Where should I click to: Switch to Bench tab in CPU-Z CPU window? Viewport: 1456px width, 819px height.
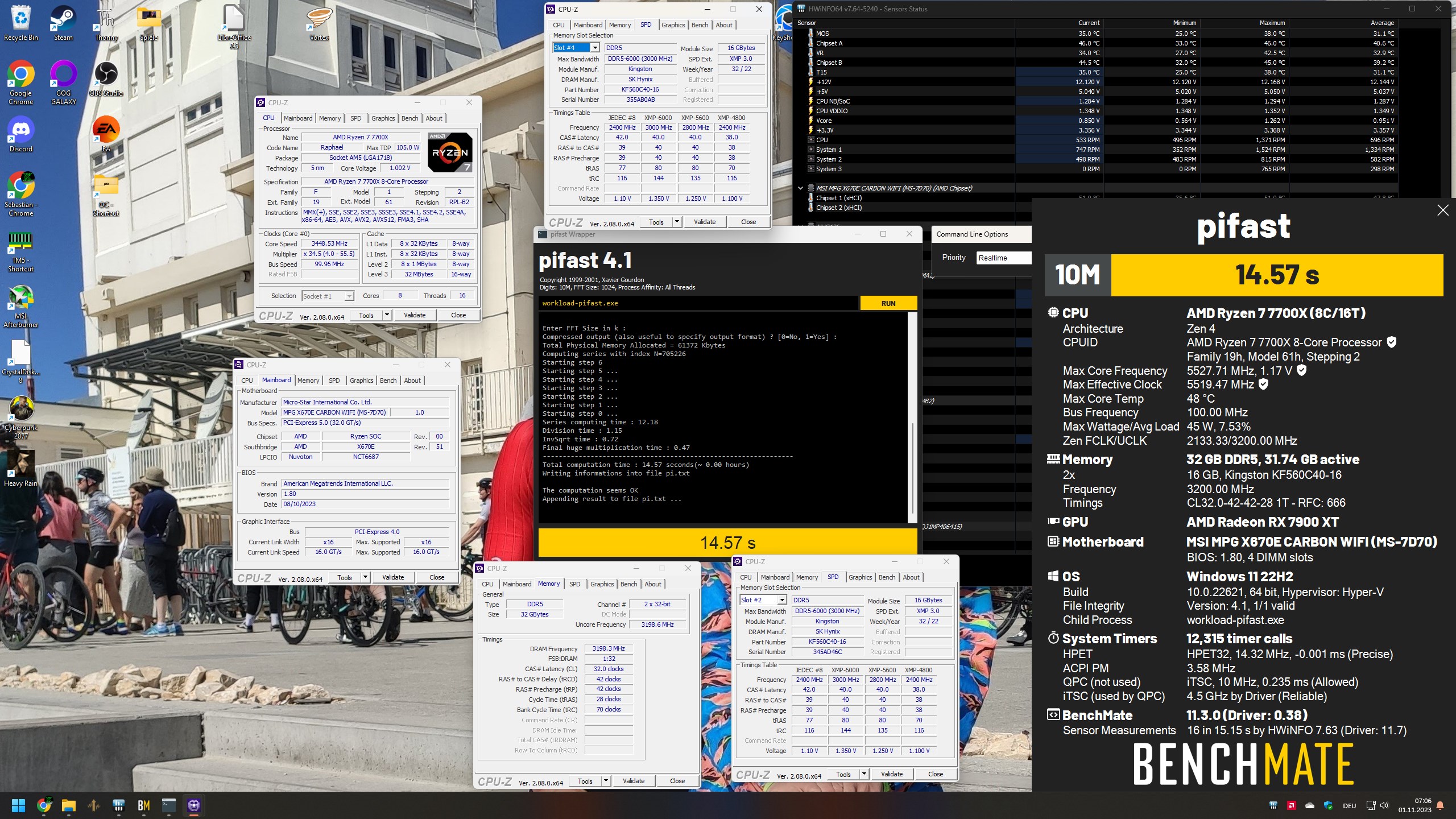[409, 118]
